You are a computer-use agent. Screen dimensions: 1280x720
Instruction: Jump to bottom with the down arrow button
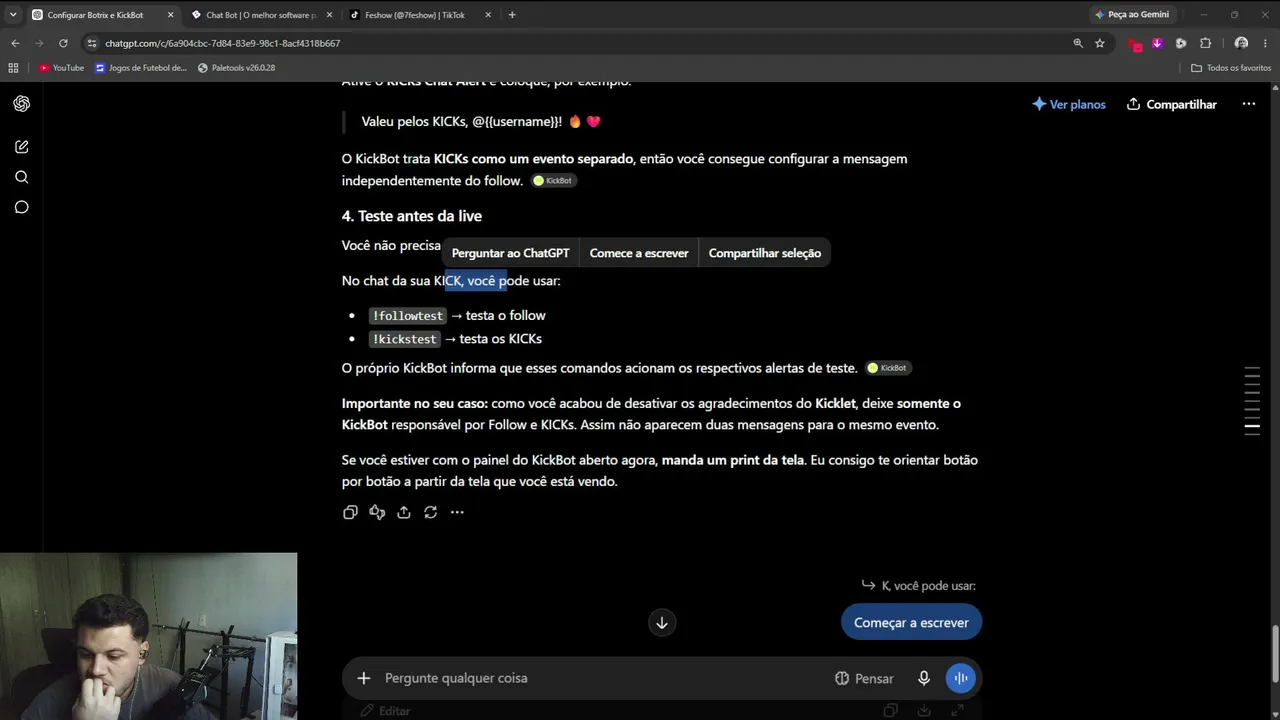point(661,622)
